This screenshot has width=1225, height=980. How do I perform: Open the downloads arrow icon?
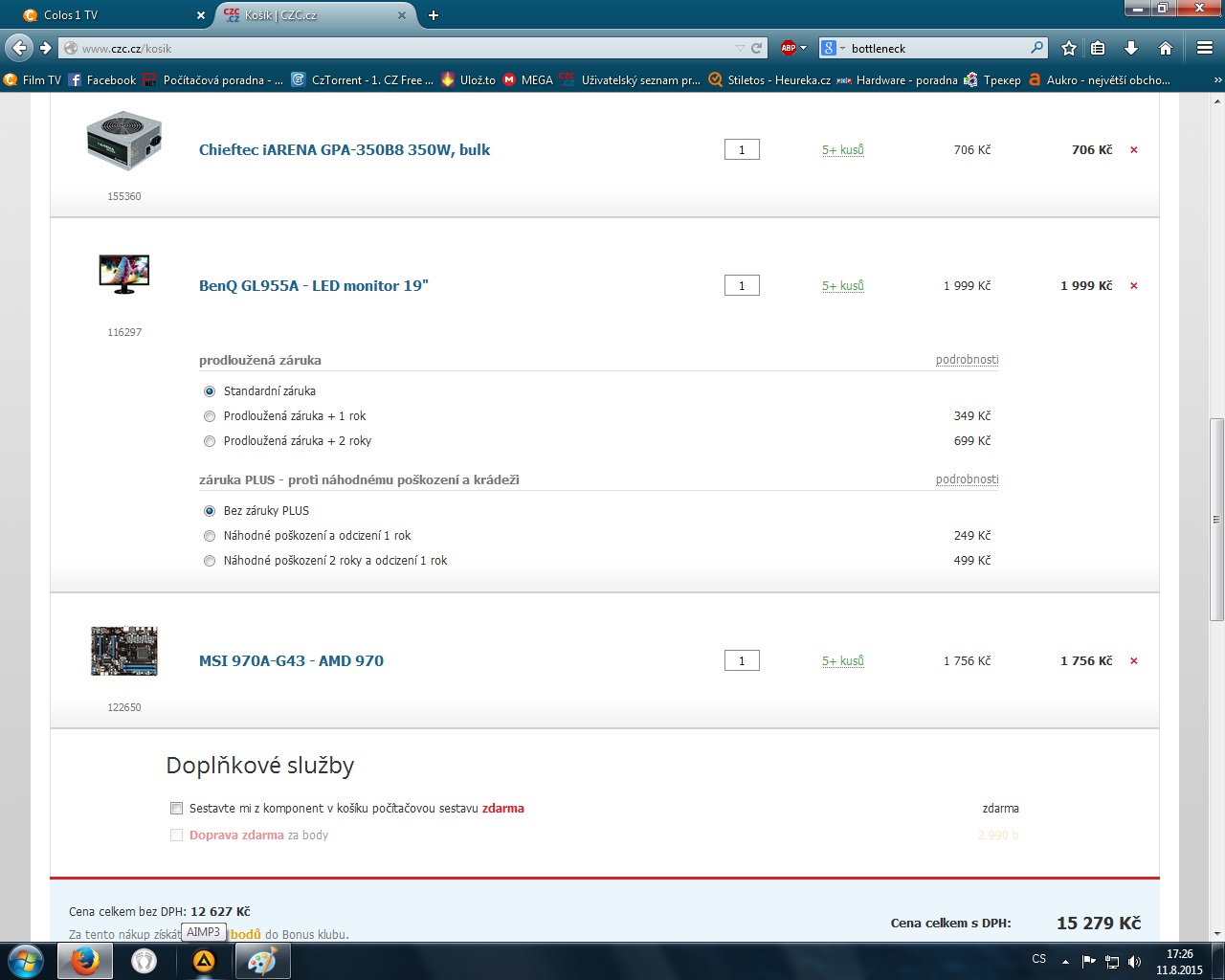(1131, 48)
